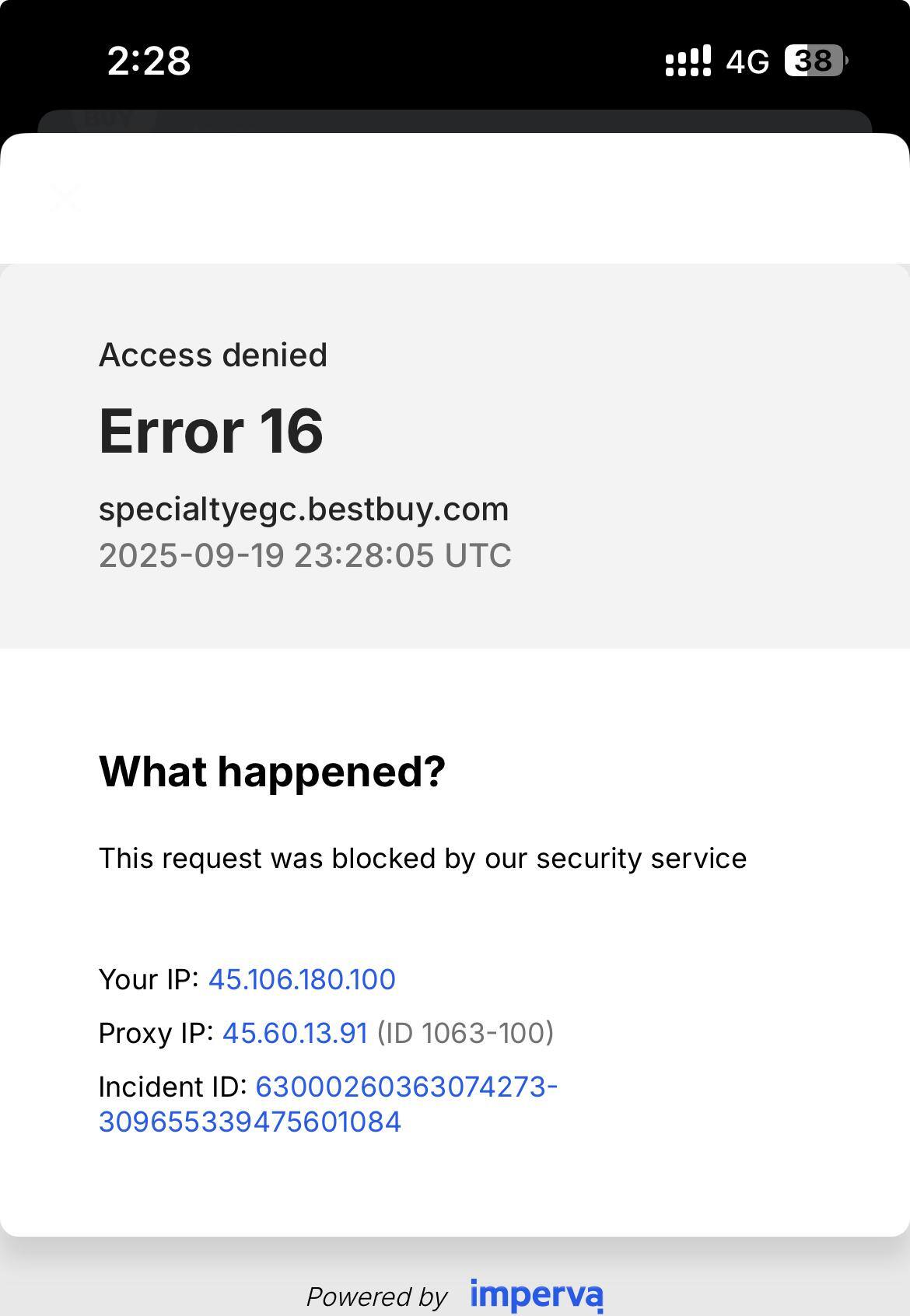Tap the Incident ID number link
Screen dimensions: 910x1316
[x=327, y=1104]
